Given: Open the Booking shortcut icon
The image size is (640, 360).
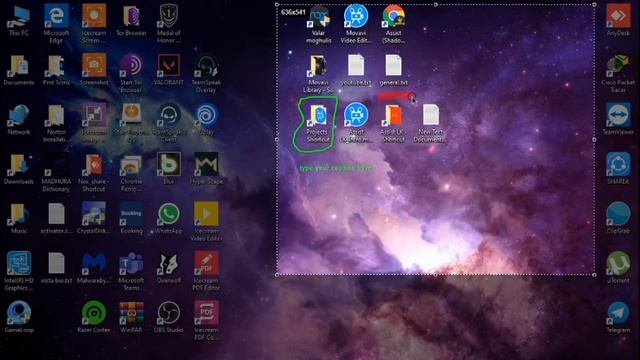Looking at the screenshot, I should point(131,219).
